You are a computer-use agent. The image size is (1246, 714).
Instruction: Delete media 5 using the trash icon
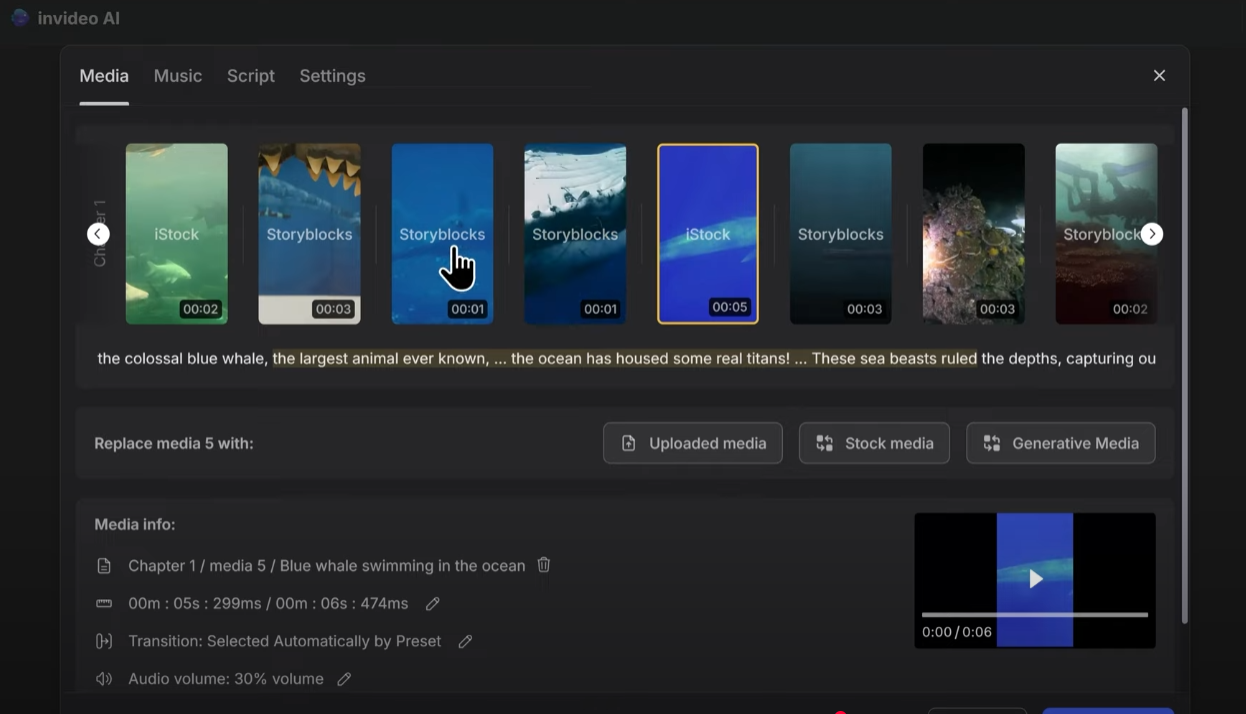coord(544,565)
